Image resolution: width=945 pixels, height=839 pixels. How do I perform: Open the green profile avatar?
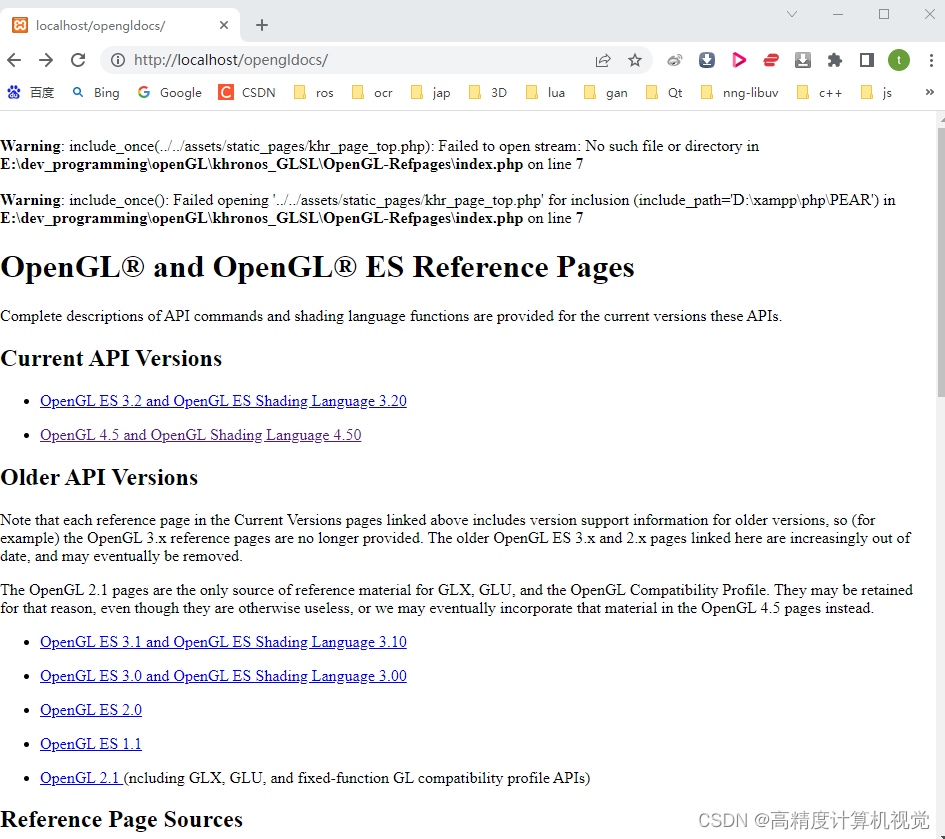(899, 60)
